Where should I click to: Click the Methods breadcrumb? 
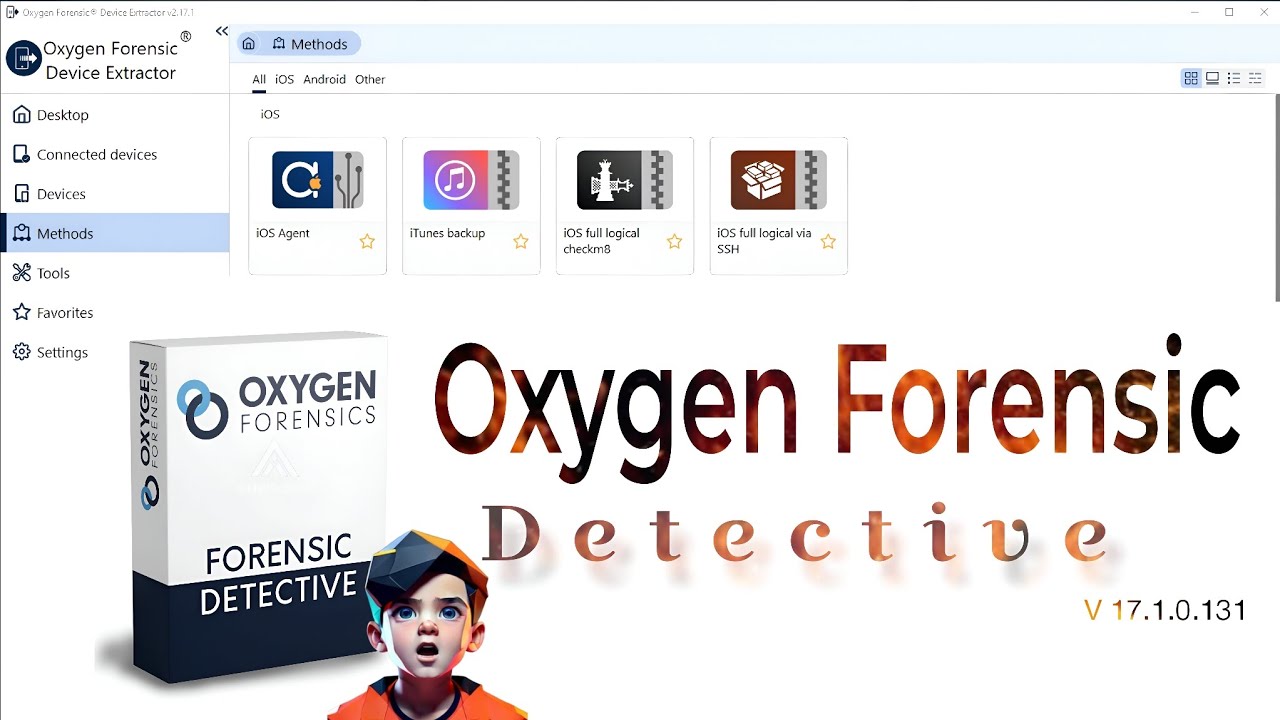click(x=310, y=44)
